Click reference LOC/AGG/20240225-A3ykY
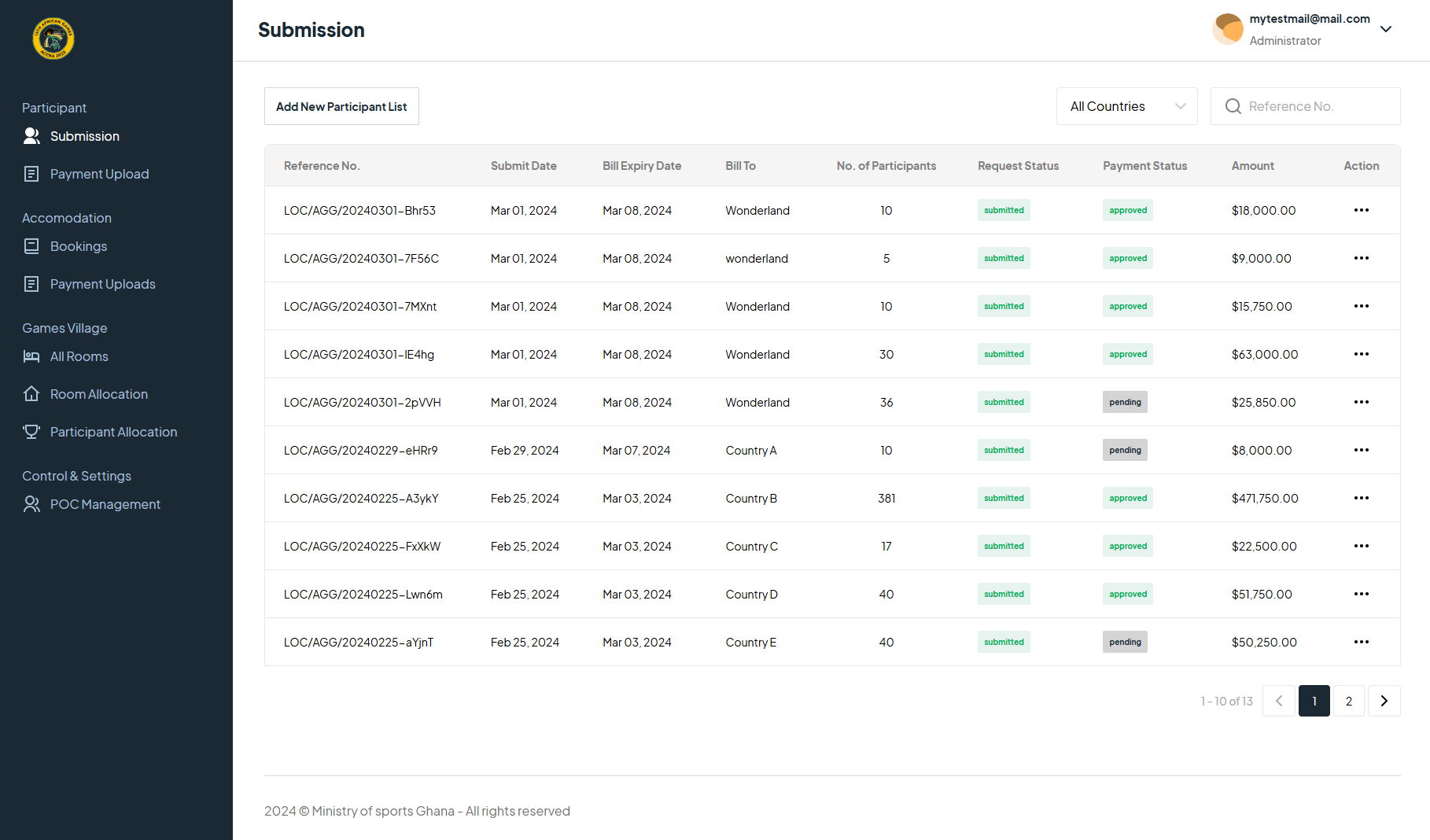Image resolution: width=1430 pixels, height=840 pixels. coord(361,498)
